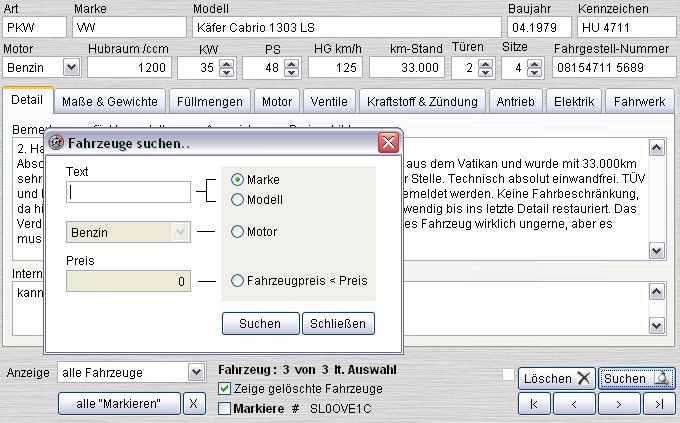Enable the Markiere checkbox
Screen dimensions: 680x423
pos(225,408)
